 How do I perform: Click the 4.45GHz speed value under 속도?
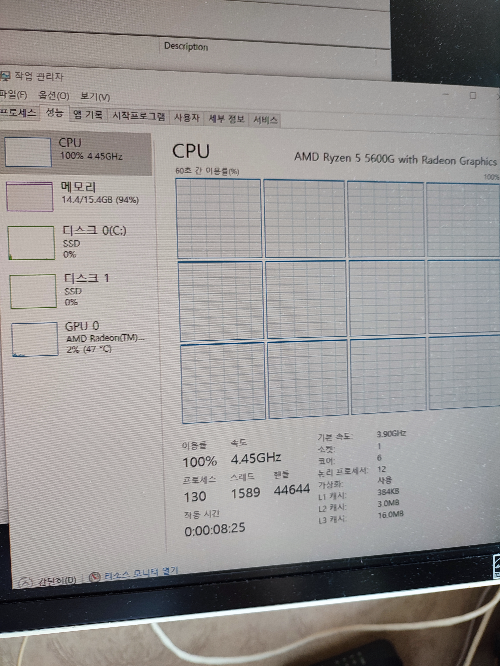(x=256, y=458)
